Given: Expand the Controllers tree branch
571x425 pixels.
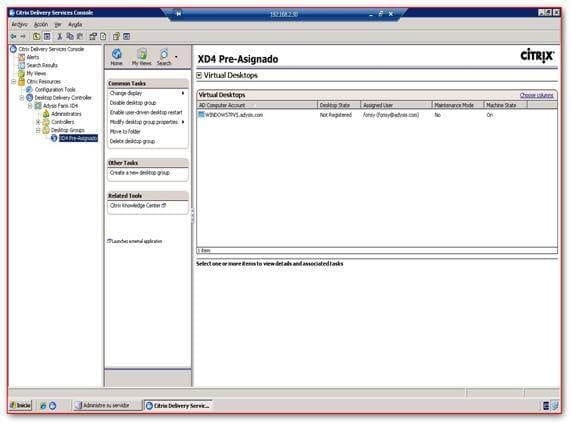Looking at the screenshot, I should pyautogui.click(x=38, y=122).
